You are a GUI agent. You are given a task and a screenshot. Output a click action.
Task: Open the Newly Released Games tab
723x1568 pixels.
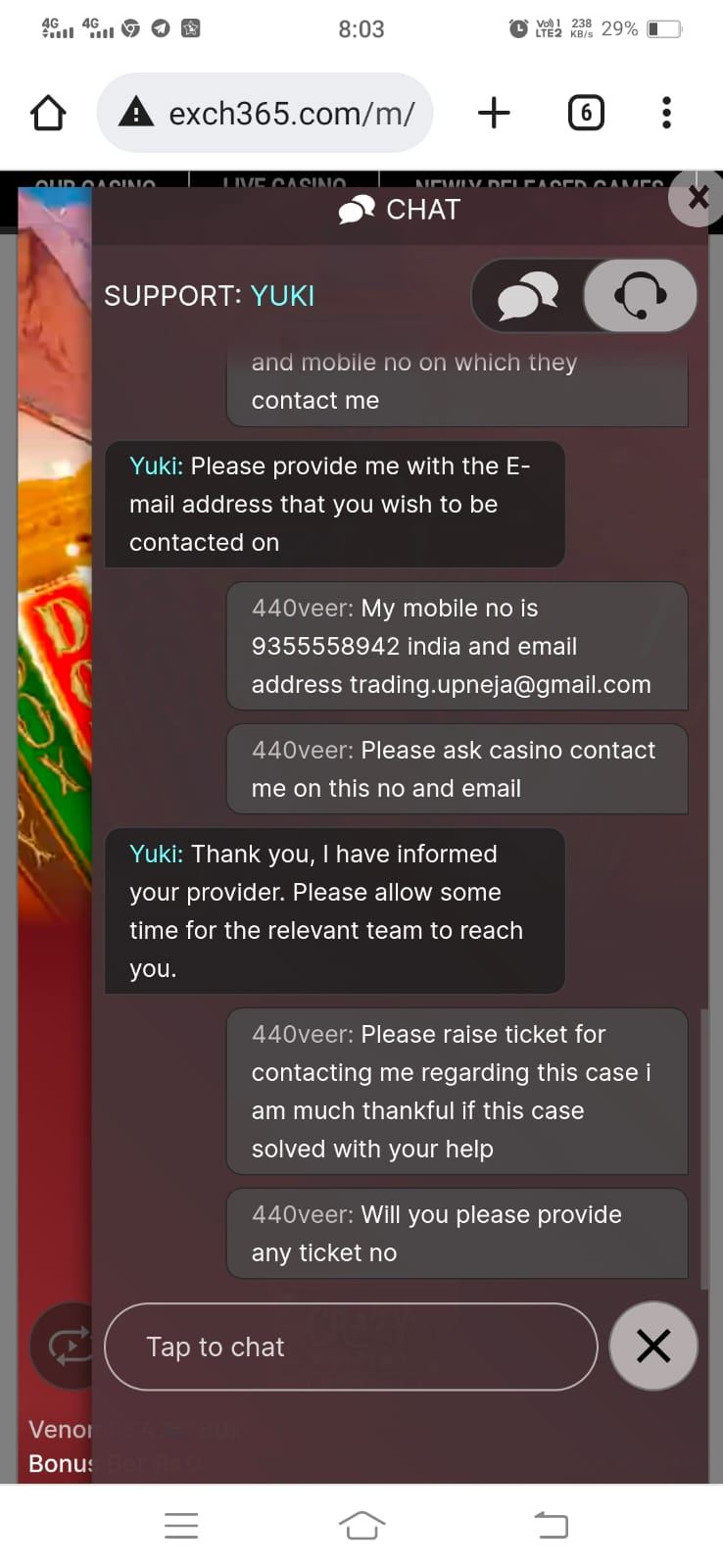click(539, 181)
